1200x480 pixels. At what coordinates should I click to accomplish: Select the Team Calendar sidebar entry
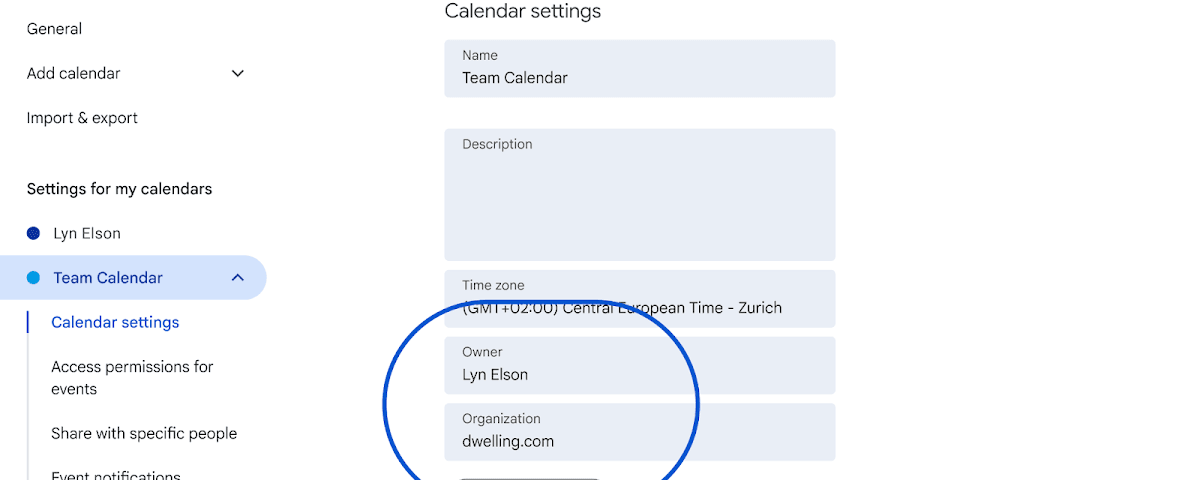click(x=108, y=278)
